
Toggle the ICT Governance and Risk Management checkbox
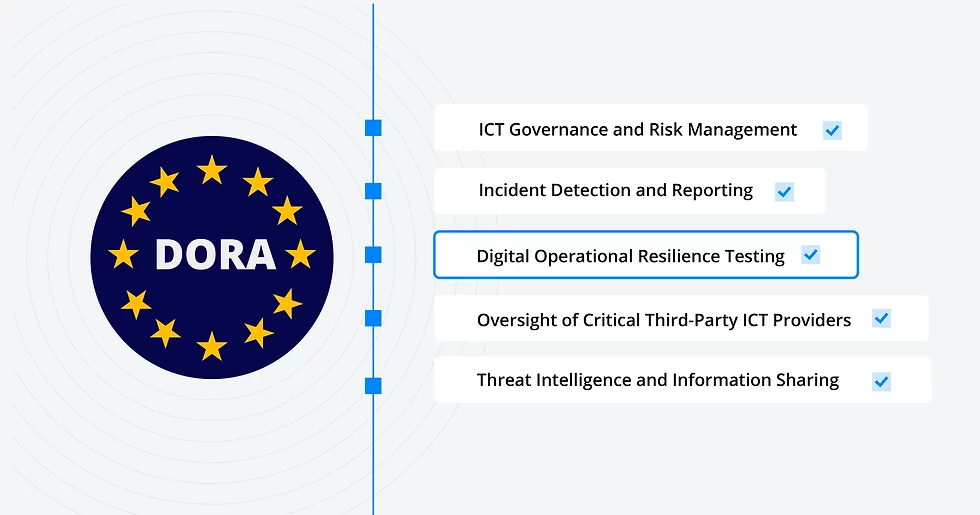pyautogui.click(x=832, y=130)
